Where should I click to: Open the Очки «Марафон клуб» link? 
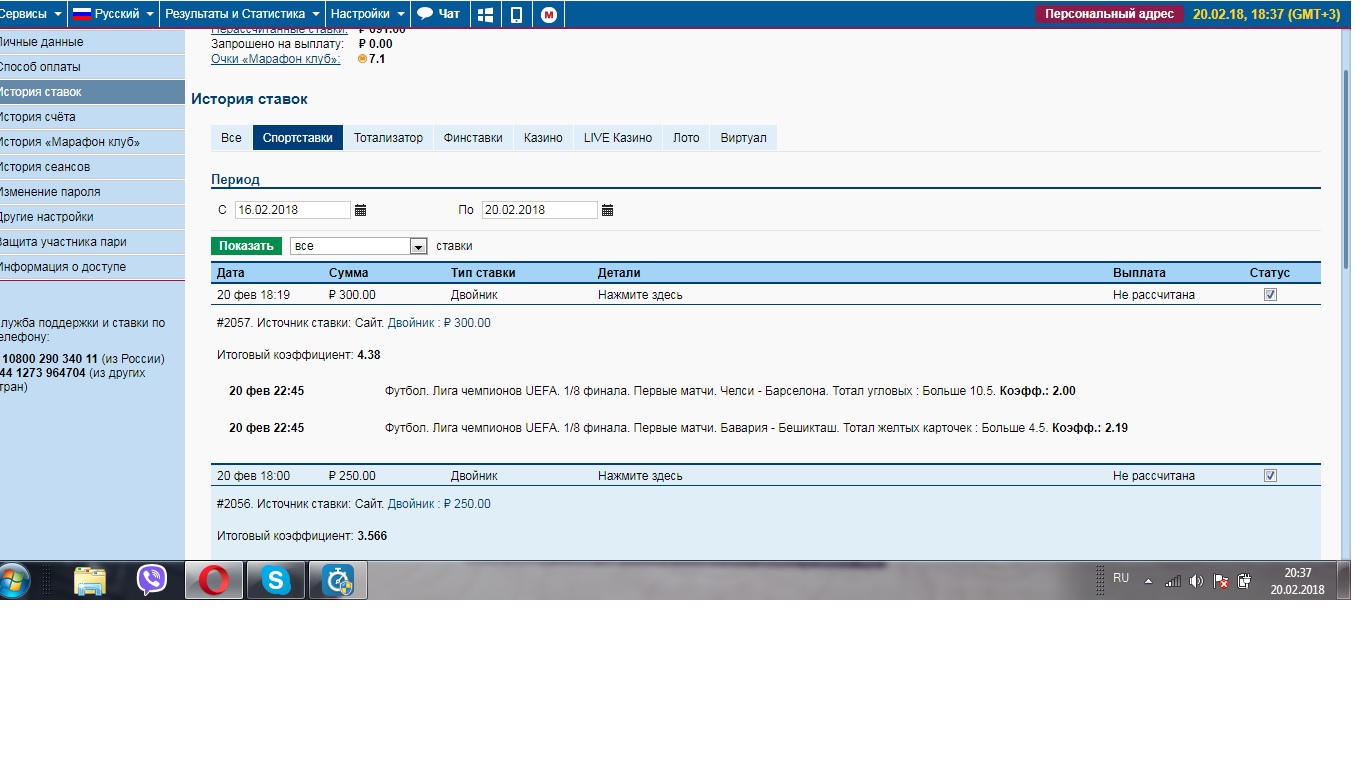[x=275, y=59]
